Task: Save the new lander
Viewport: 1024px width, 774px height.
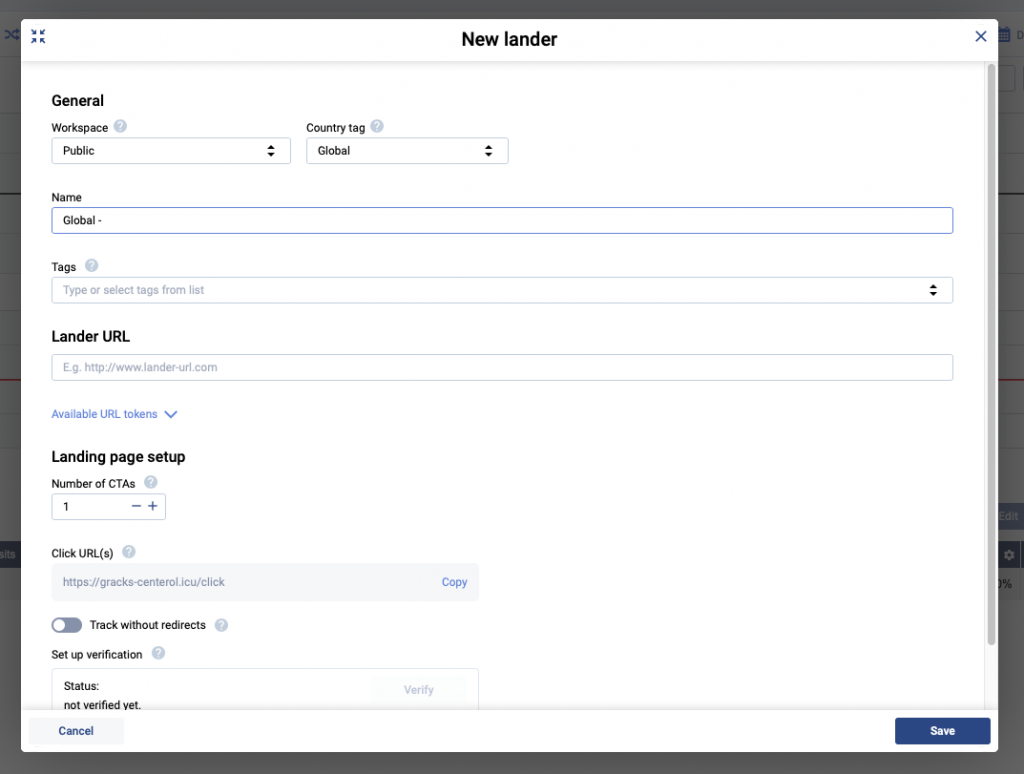Action: (x=942, y=731)
